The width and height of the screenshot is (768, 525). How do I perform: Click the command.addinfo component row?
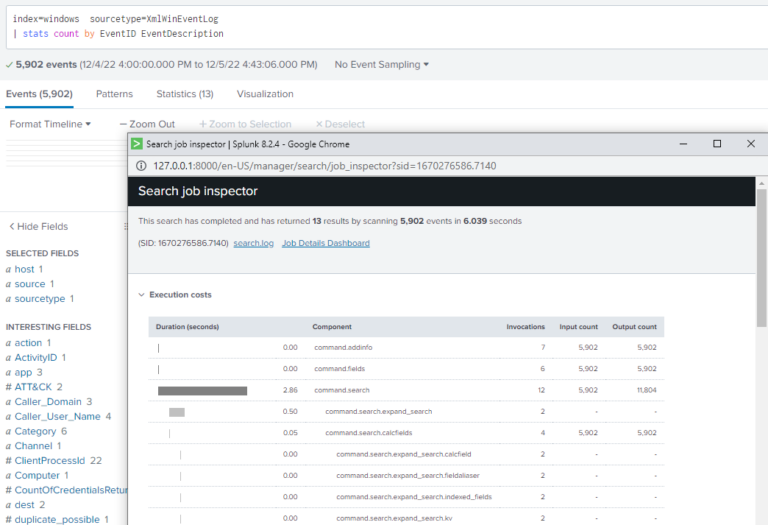coord(406,347)
